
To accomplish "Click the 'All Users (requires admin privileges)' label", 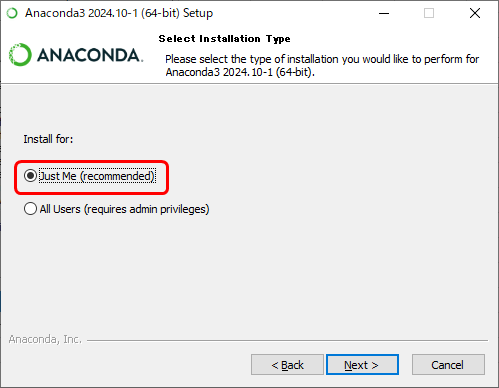I will (124, 209).
